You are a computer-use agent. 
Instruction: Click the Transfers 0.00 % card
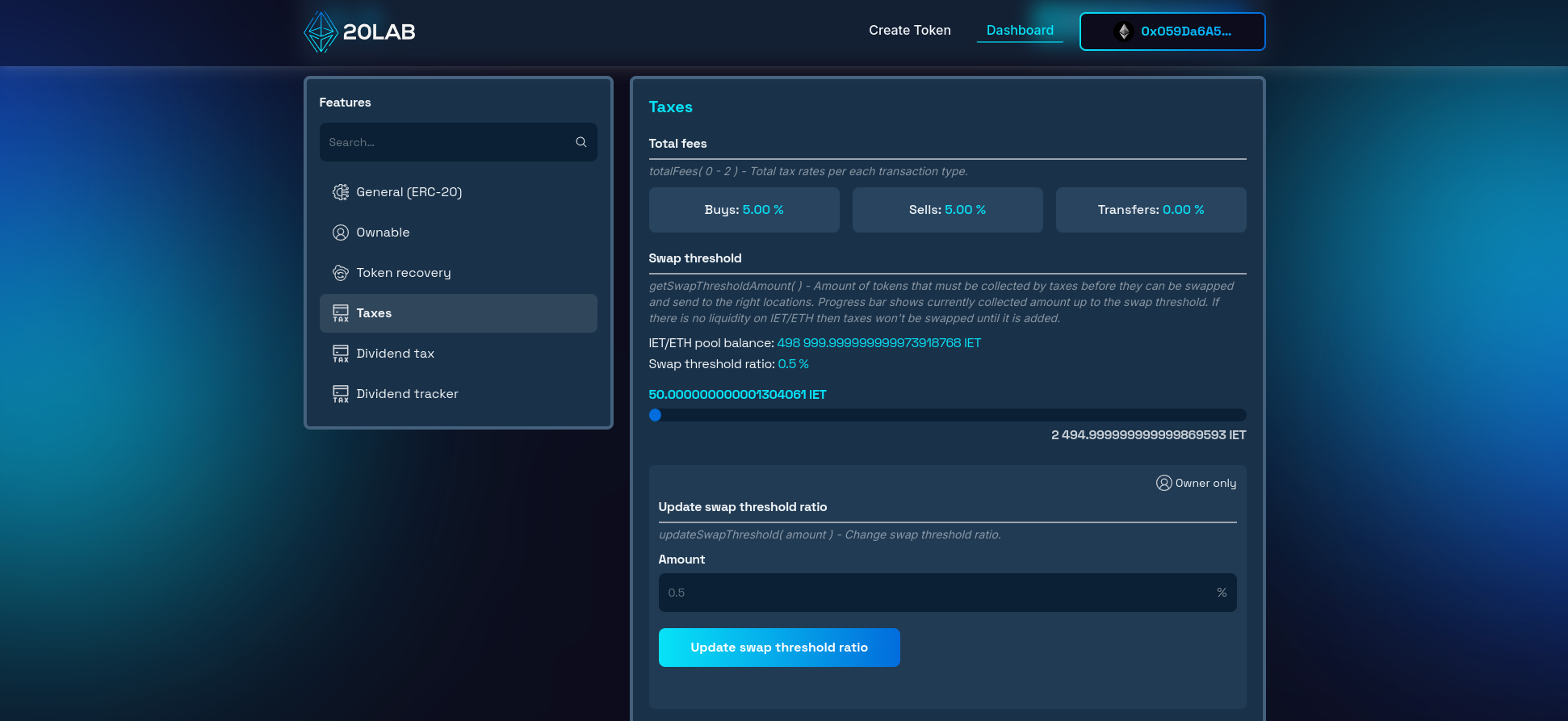[x=1151, y=210]
